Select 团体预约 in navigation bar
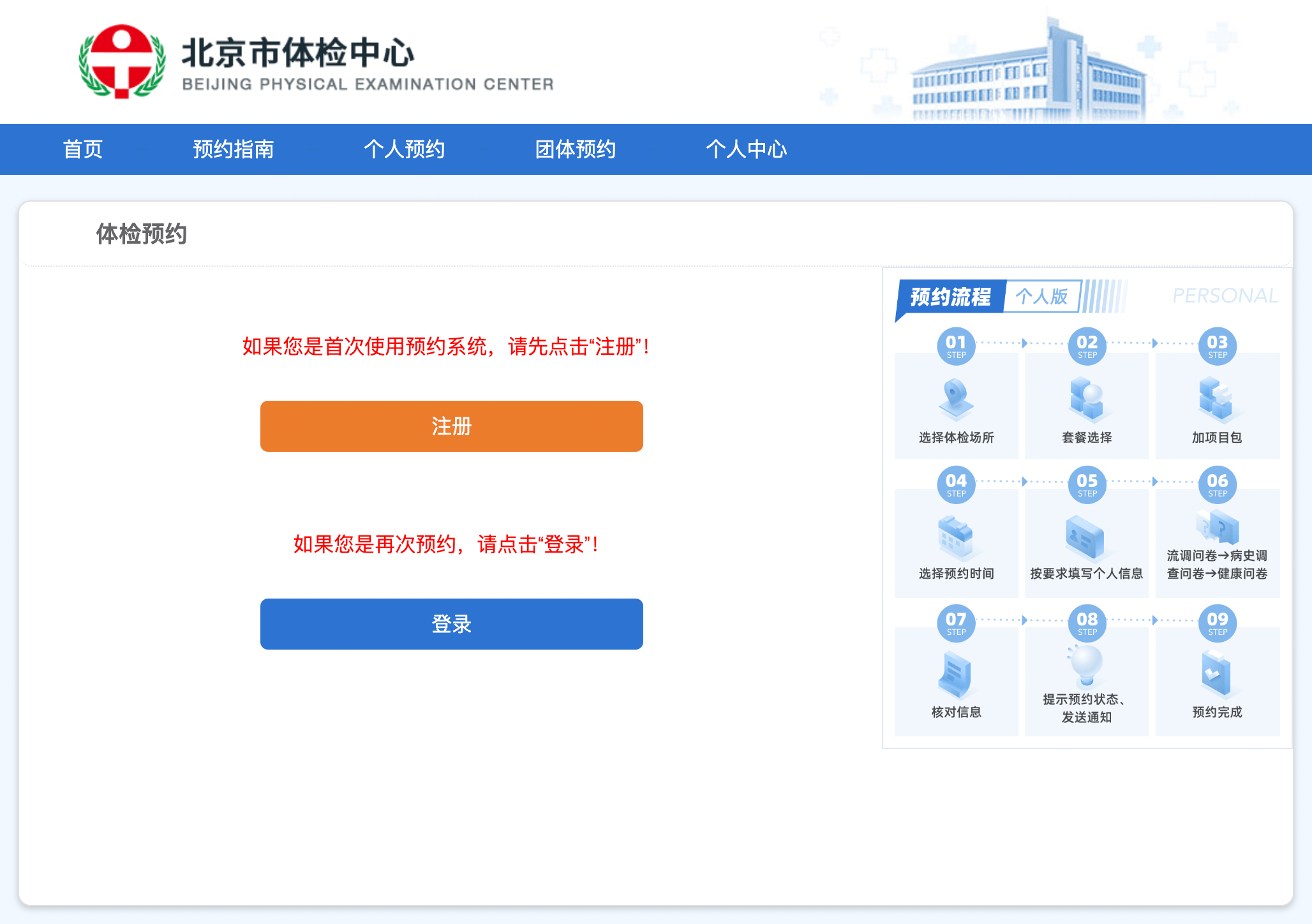Viewport: 1312px width, 924px height. pyautogui.click(x=576, y=149)
